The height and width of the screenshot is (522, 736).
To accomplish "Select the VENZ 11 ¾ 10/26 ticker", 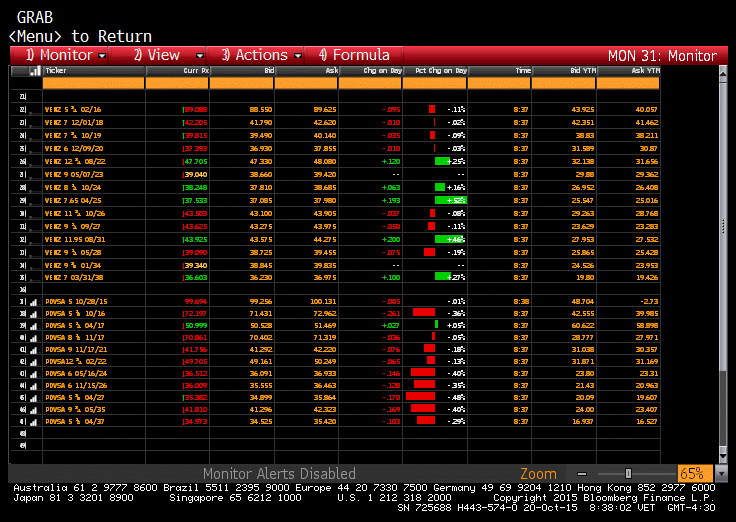I will (75, 214).
